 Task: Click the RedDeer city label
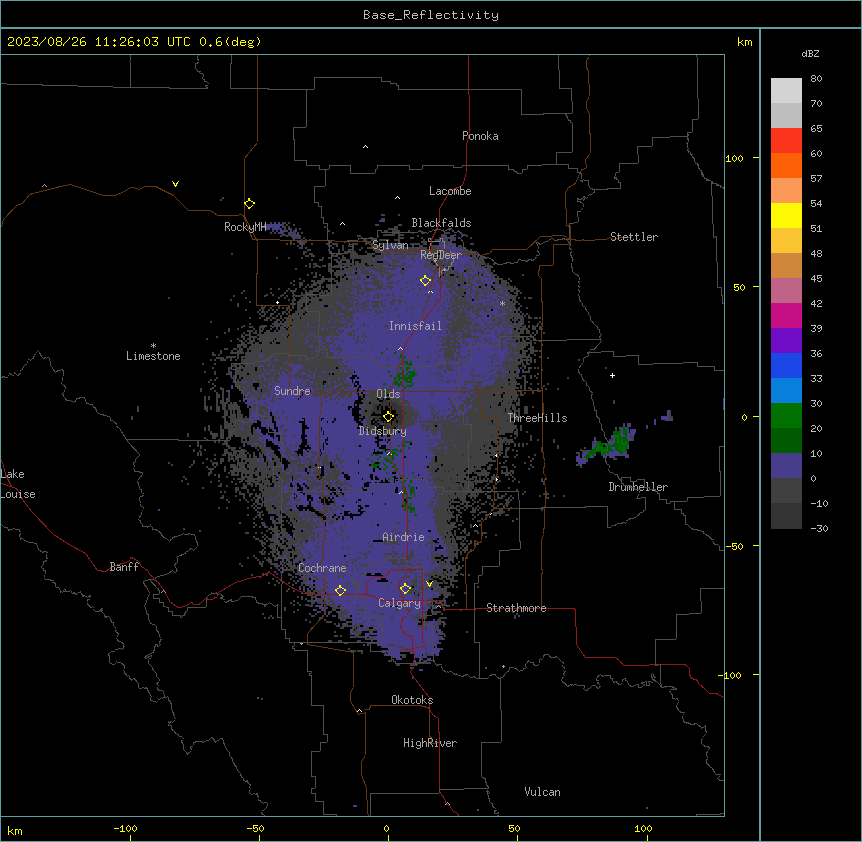coord(441,255)
